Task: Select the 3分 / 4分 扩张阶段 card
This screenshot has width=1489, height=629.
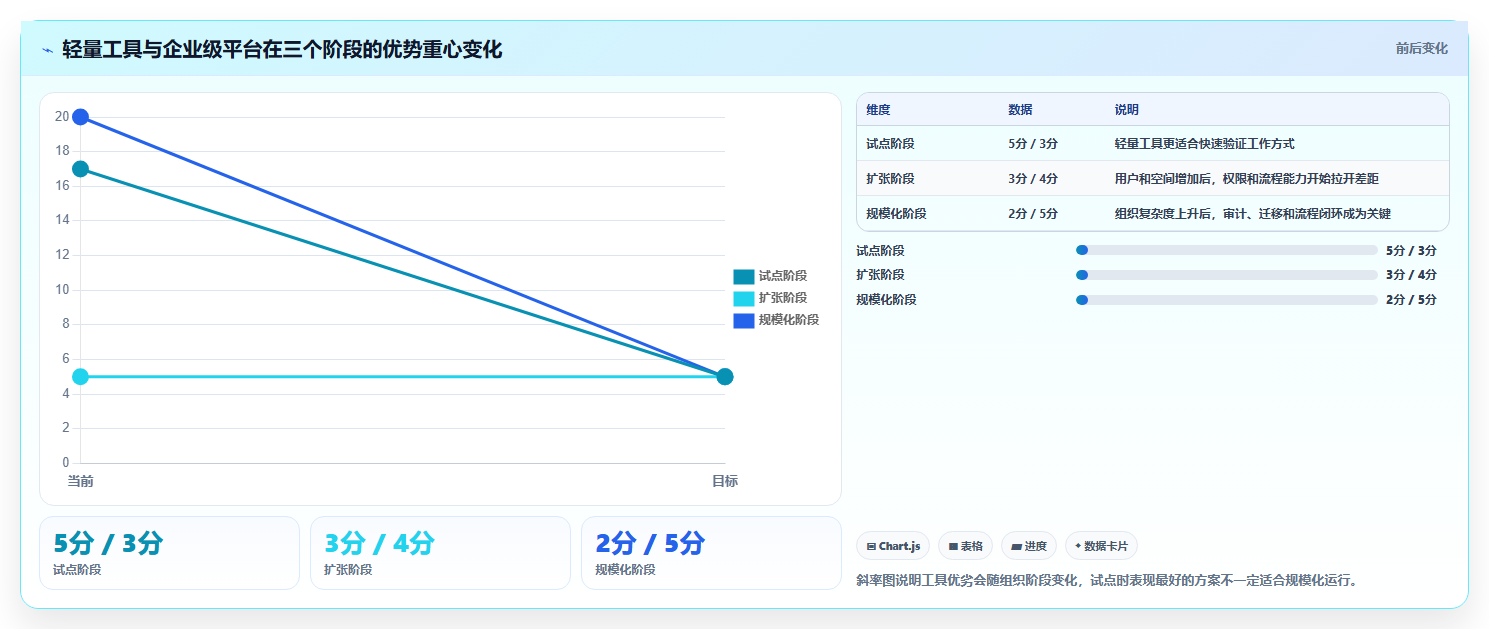Action: pyautogui.click(x=440, y=553)
